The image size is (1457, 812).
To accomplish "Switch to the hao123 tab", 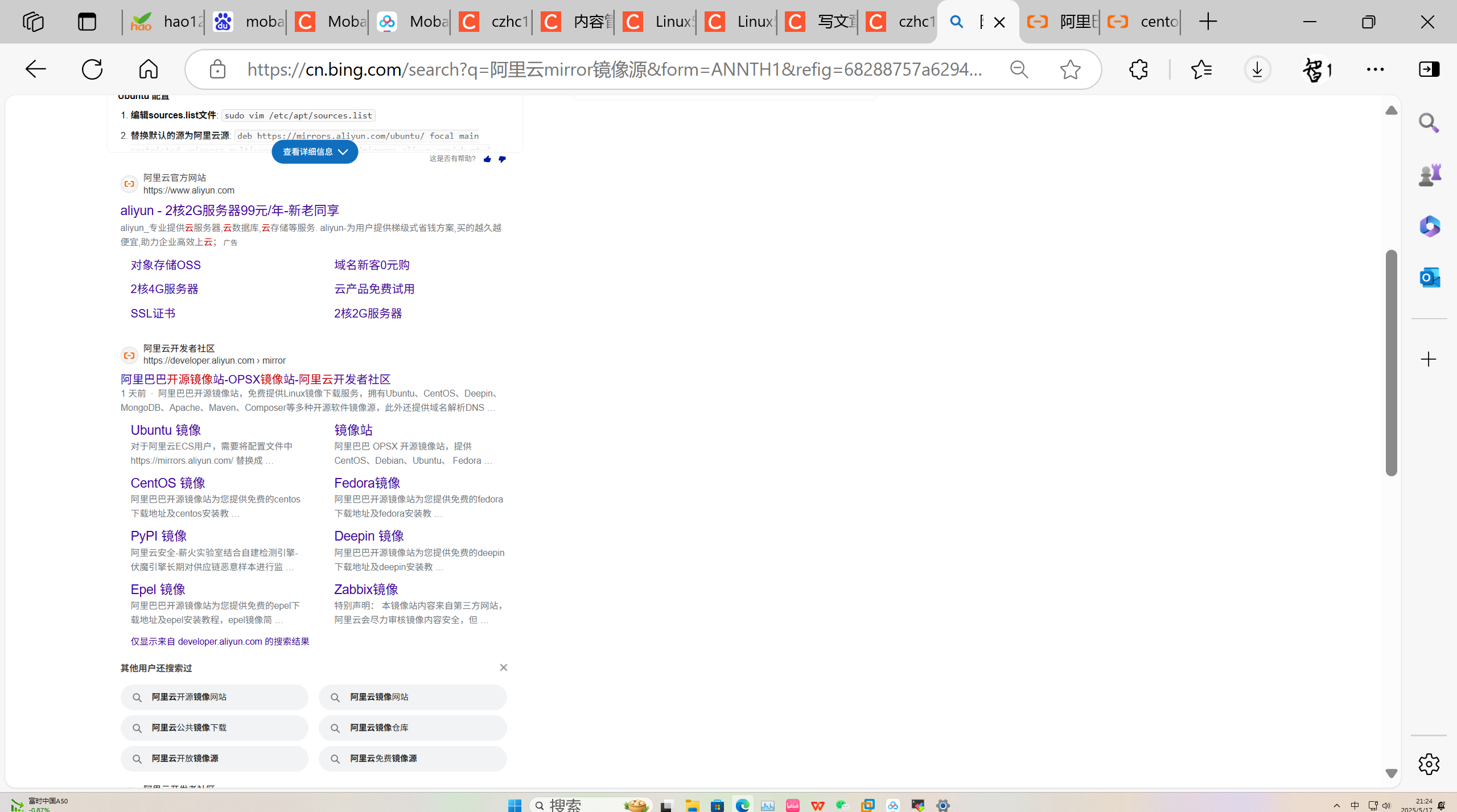I will tap(165, 22).
